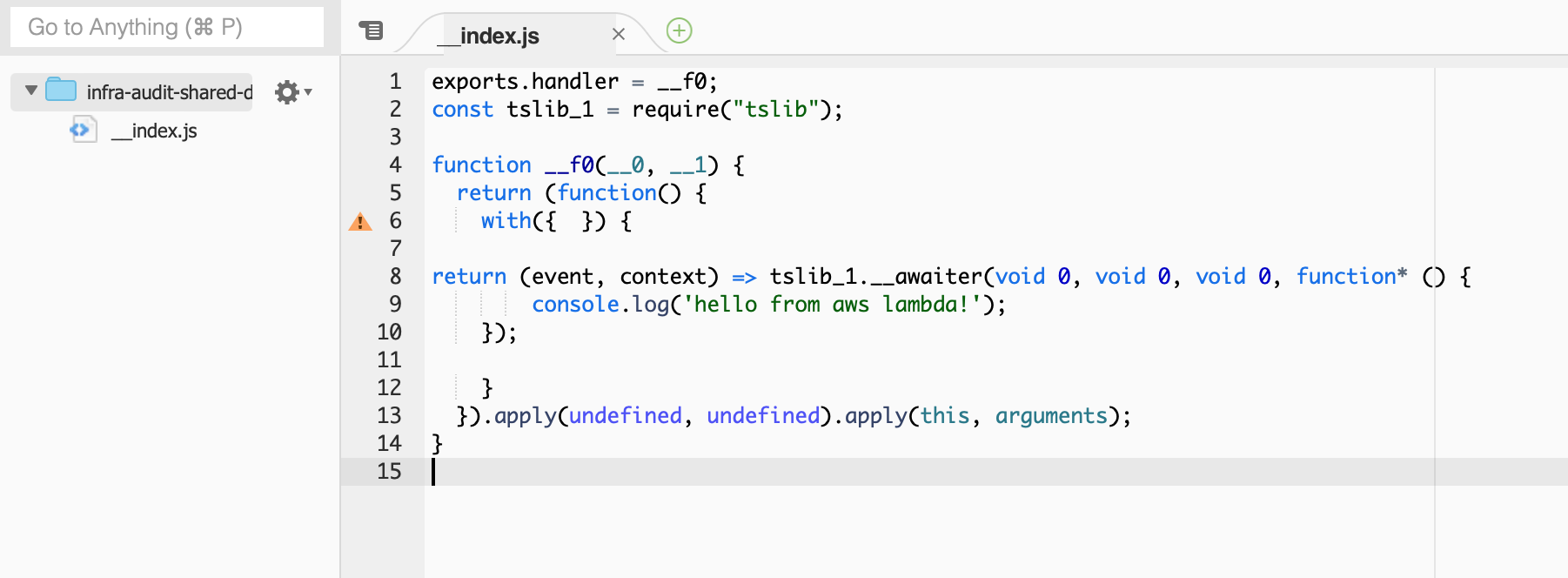
Task: Click the warning icon on line 6
Action: (x=360, y=222)
